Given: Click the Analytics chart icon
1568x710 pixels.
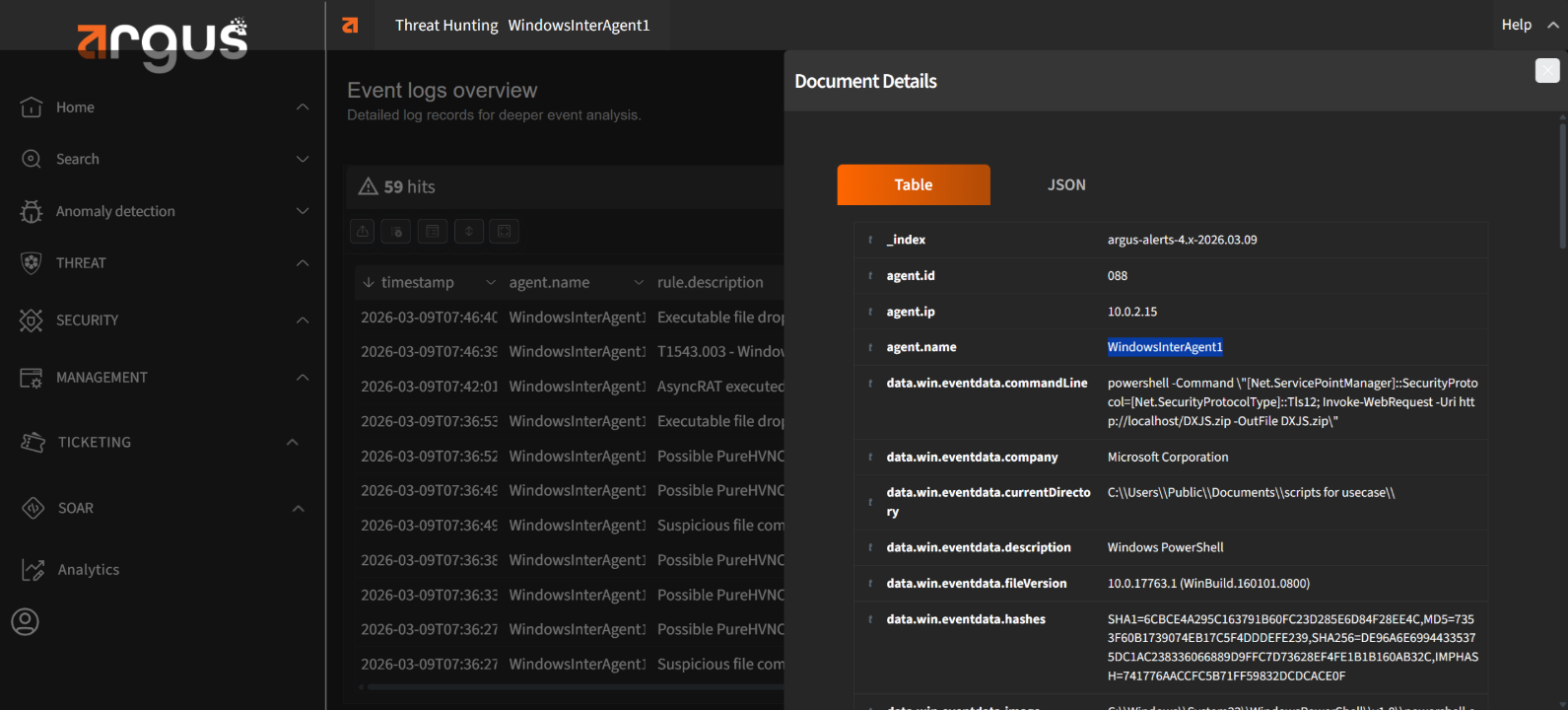Looking at the screenshot, I should click(x=33, y=570).
